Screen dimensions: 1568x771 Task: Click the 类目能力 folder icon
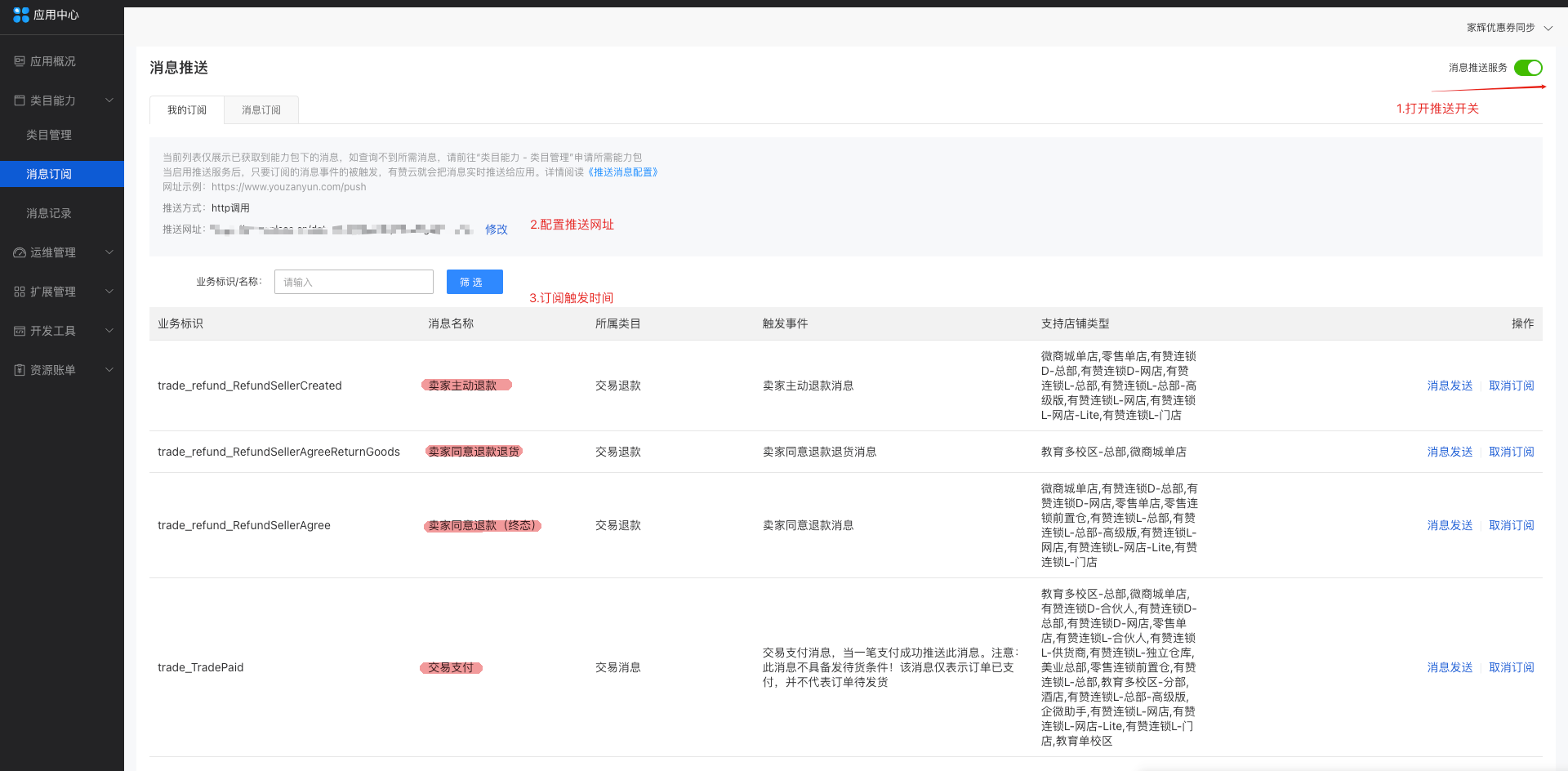(x=20, y=100)
